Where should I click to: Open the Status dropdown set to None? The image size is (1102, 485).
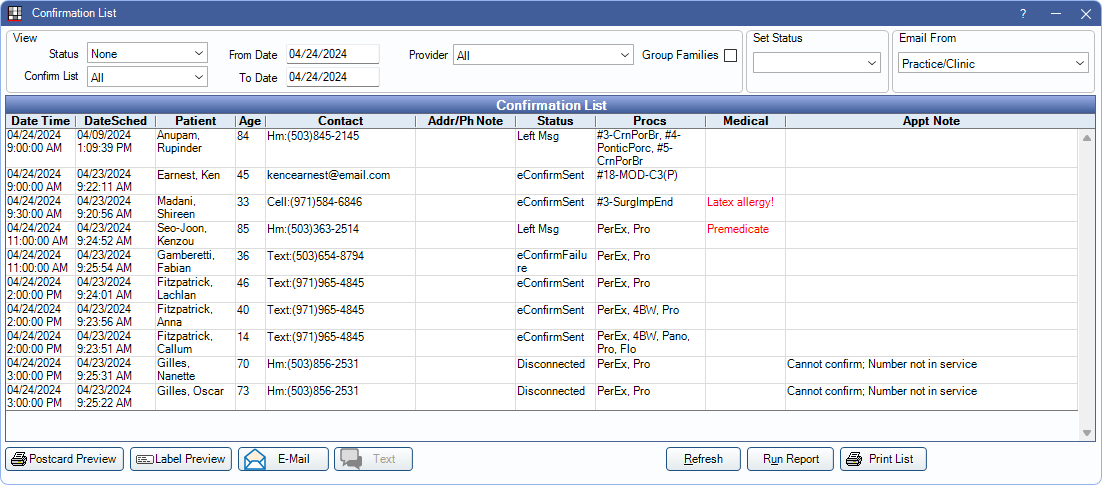147,53
